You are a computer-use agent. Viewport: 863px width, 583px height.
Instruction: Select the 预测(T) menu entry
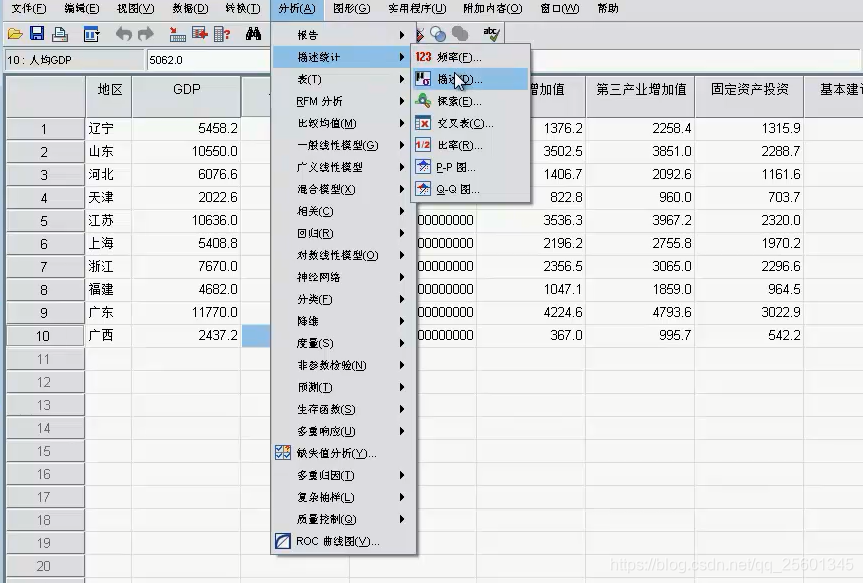click(344, 388)
